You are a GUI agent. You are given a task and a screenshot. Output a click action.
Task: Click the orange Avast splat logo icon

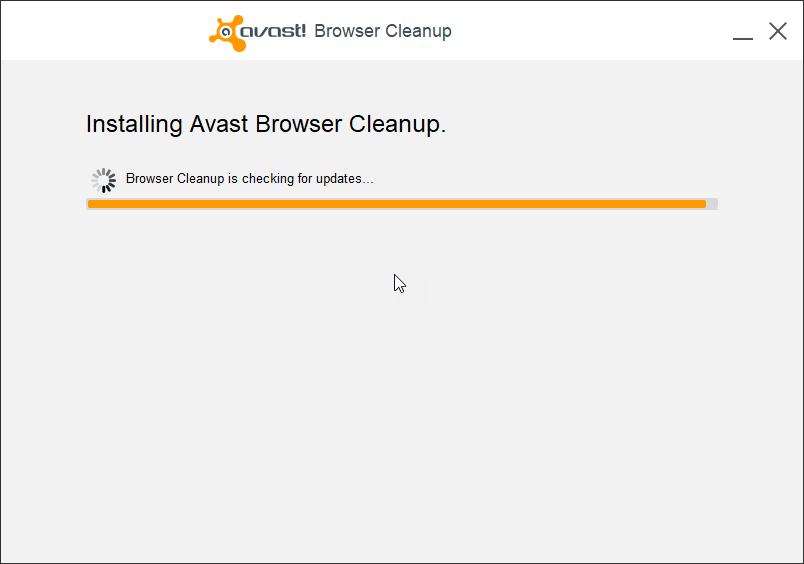[226, 31]
